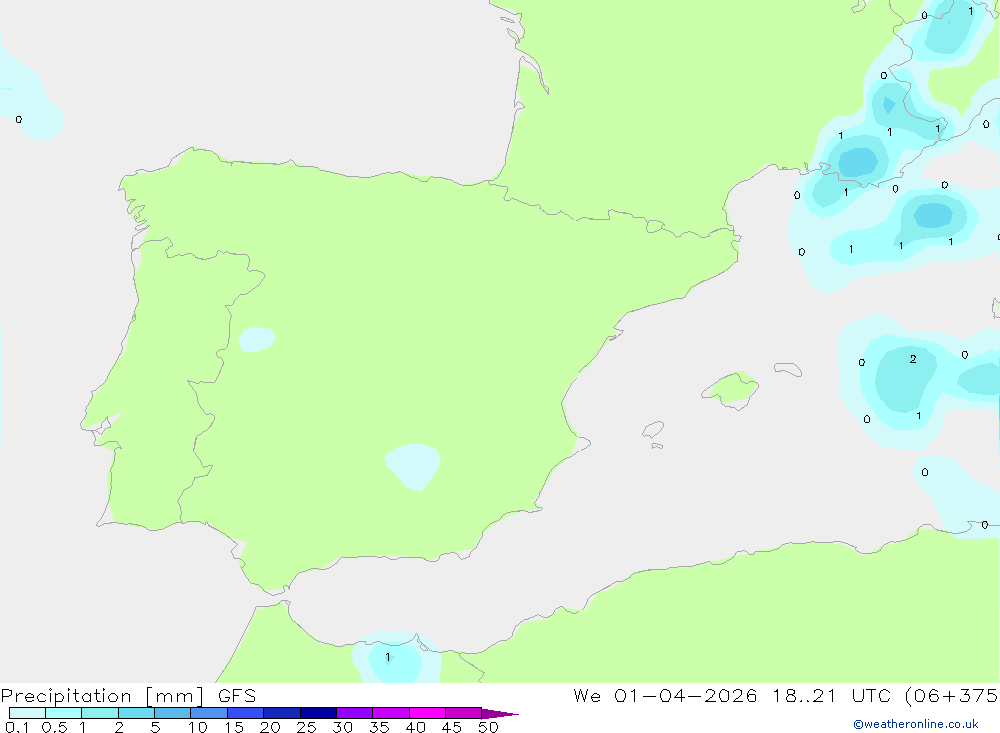Image resolution: width=1000 pixels, height=733 pixels.
Task: Select the 2–5 mm legend color swatch
Action: [x=136, y=713]
